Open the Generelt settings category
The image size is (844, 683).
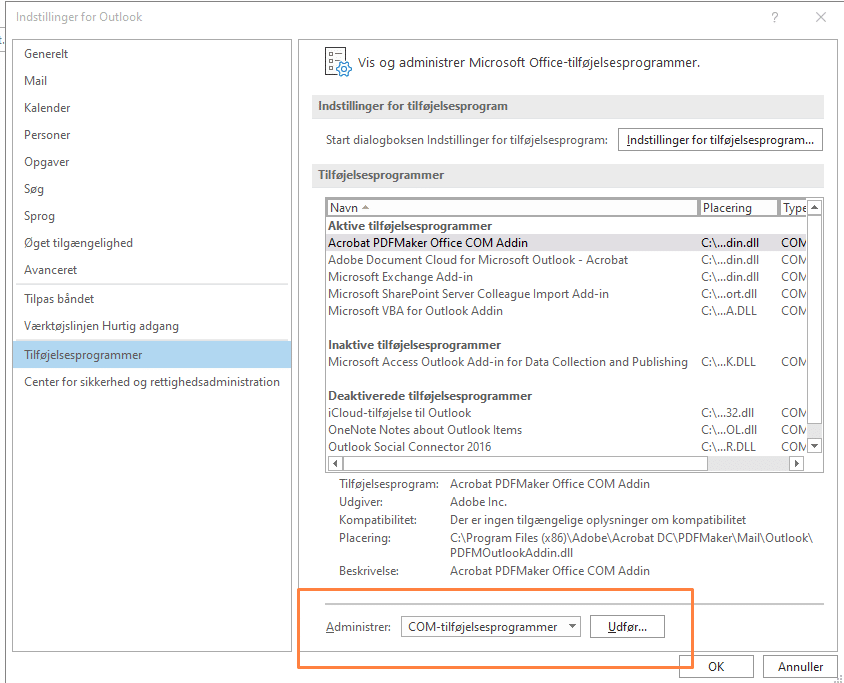click(47, 54)
